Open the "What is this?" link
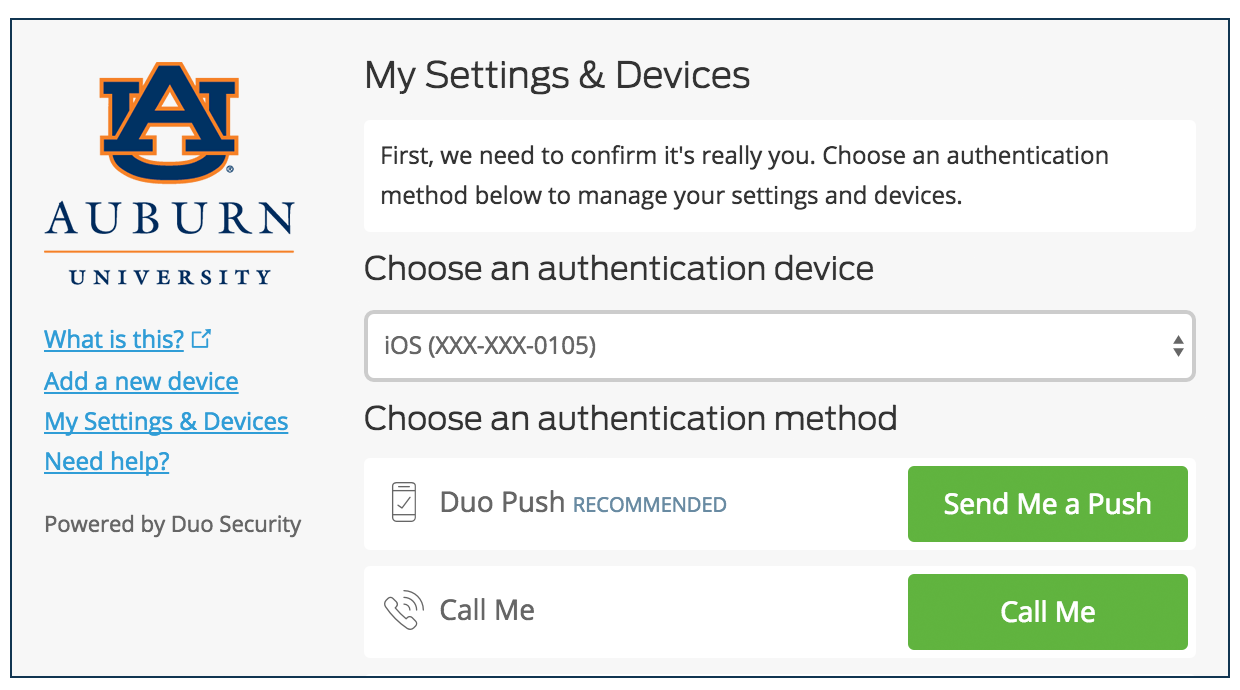This screenshot has width=1240, height=690. tap(114, 340)
